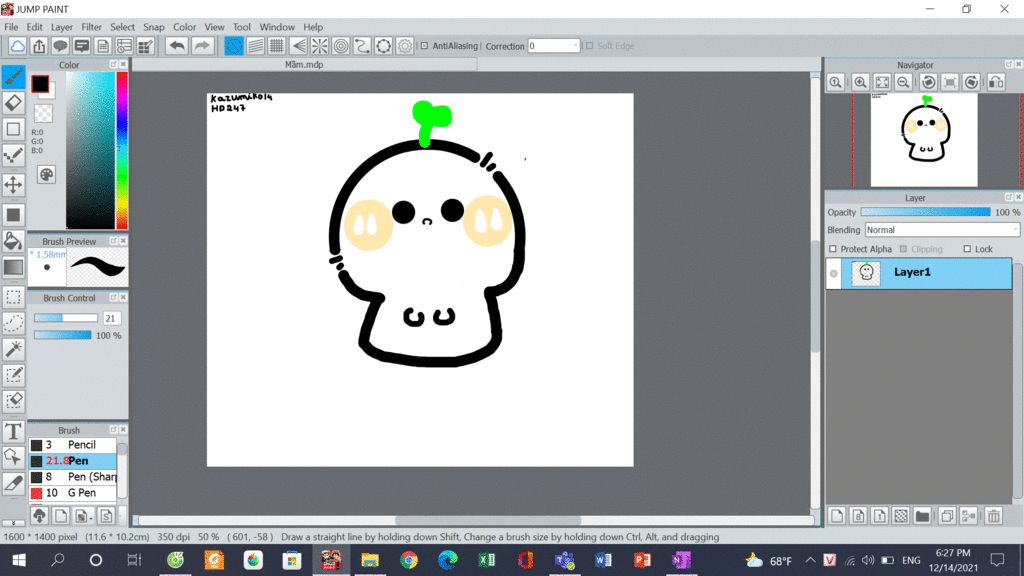Select the Text tool
The image size is (1024, 576).
pyautogui.click(x=13, y=432)
